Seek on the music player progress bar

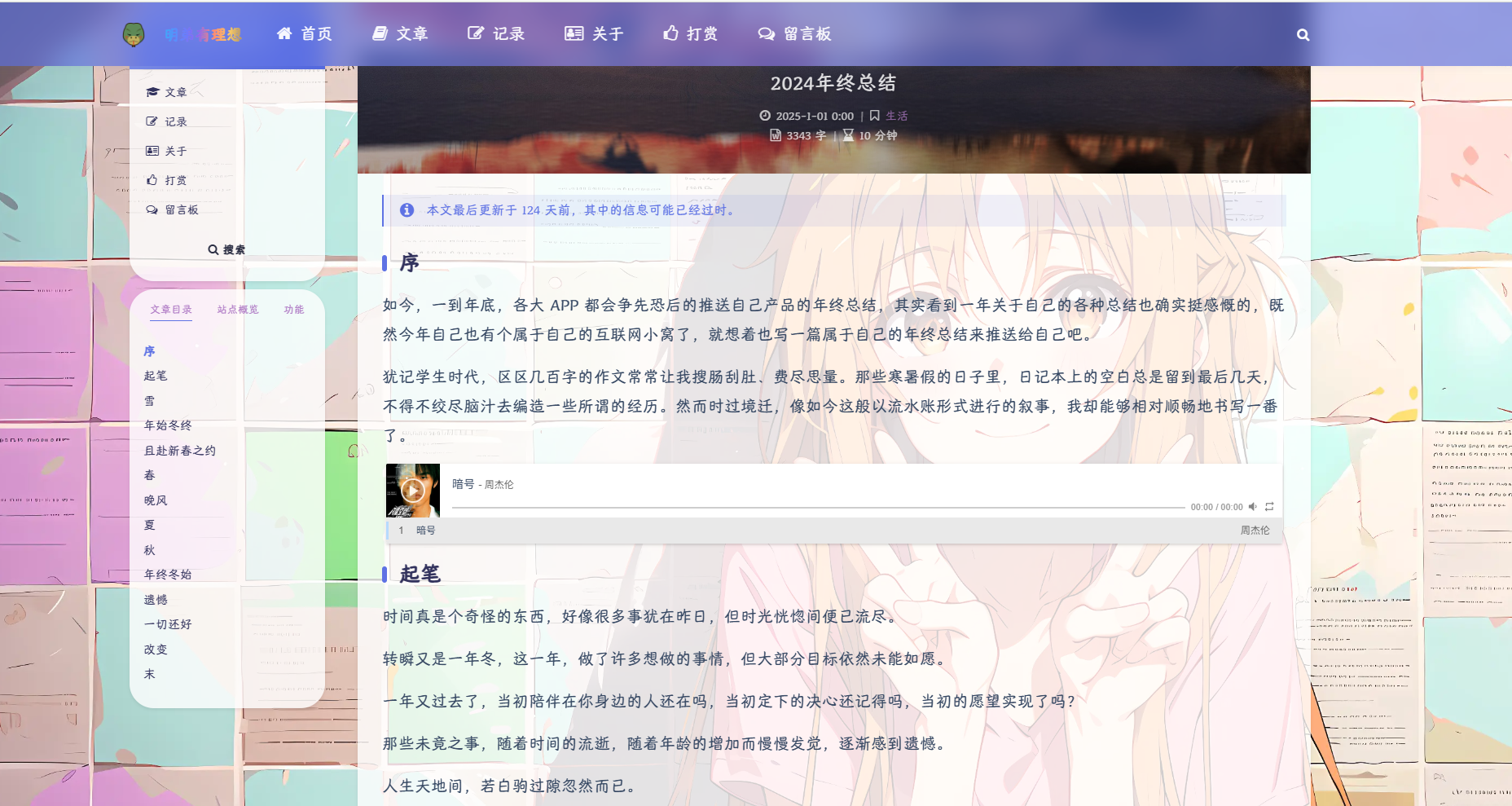pos(818,507)
